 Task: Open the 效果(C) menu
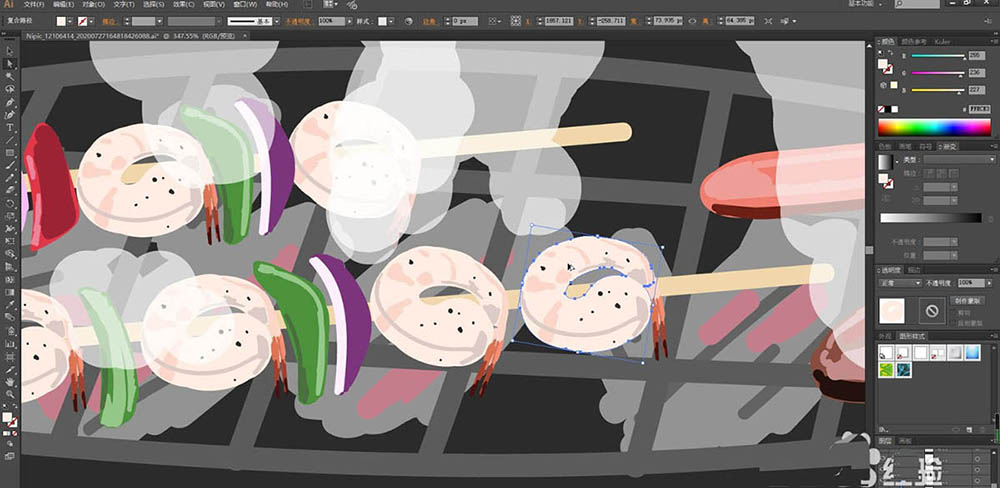(184, 4)
